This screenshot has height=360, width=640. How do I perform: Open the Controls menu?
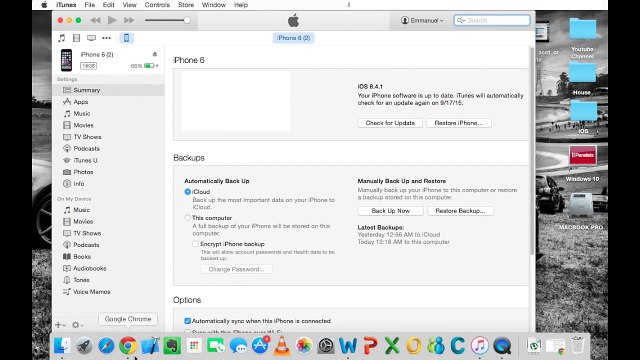pyautogui.click(x=157, y=5)
